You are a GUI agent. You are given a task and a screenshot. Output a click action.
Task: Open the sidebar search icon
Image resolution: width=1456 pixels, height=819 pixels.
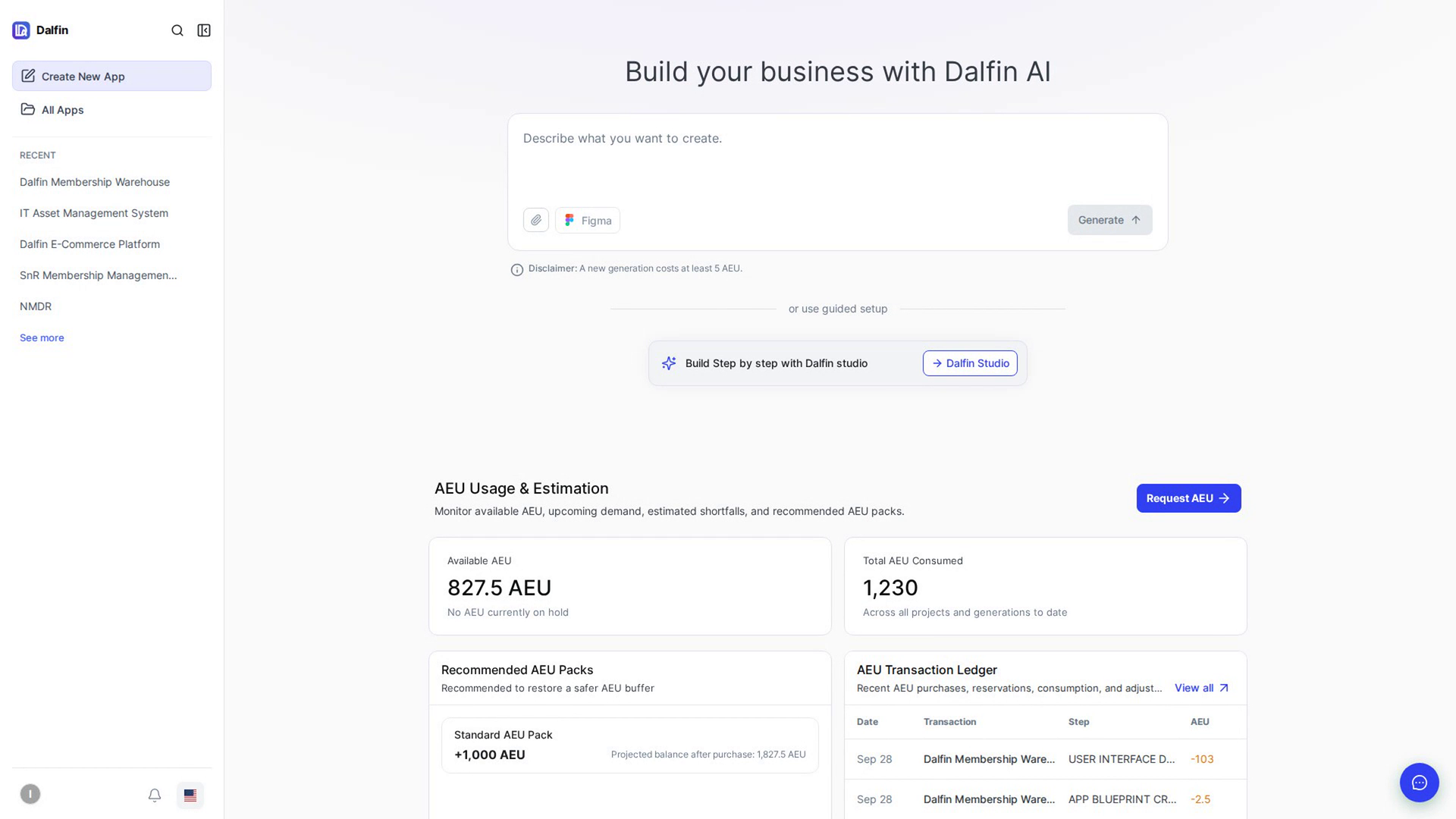click(x=177, y=30)
